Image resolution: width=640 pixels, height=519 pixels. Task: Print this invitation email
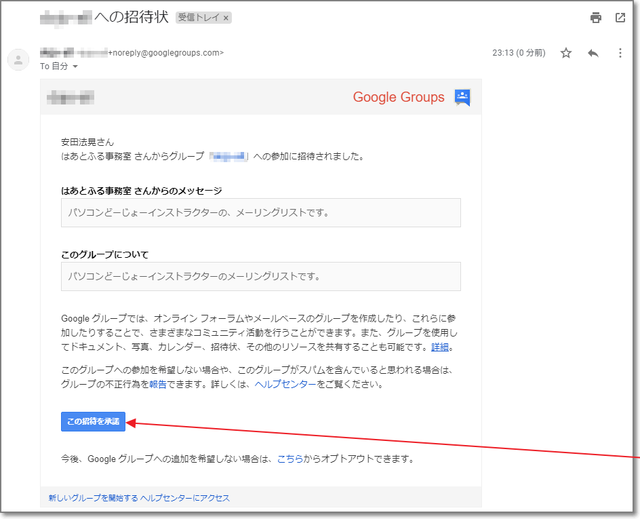tap(596, 17)
